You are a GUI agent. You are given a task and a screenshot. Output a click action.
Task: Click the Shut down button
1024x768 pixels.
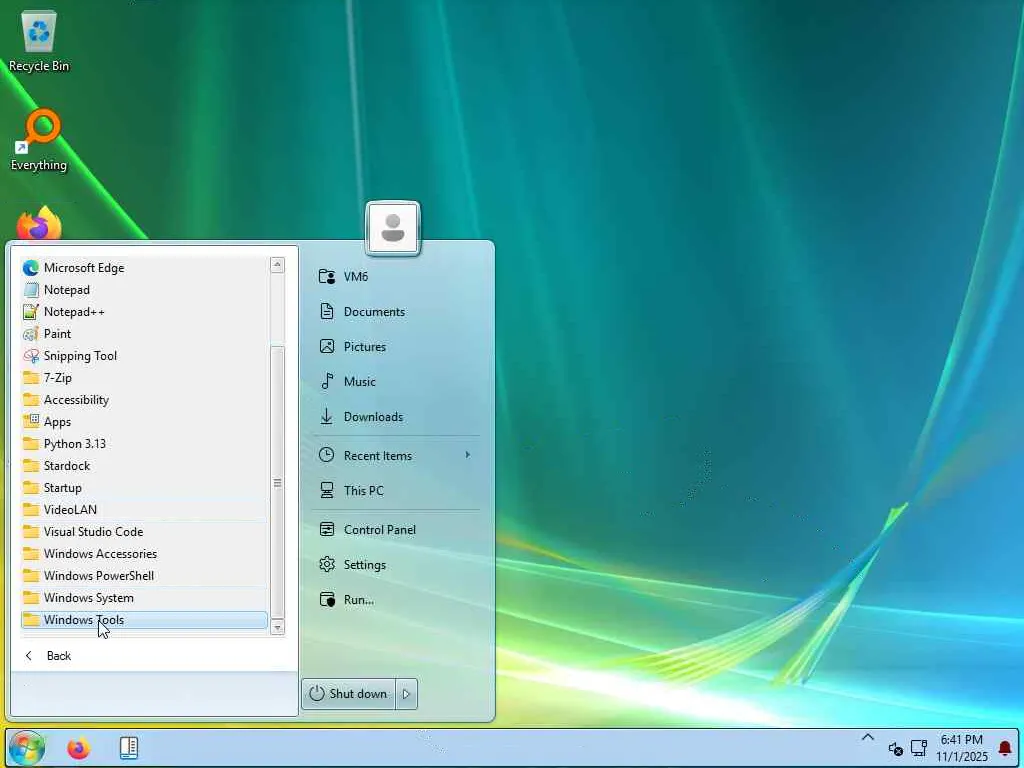349,694
